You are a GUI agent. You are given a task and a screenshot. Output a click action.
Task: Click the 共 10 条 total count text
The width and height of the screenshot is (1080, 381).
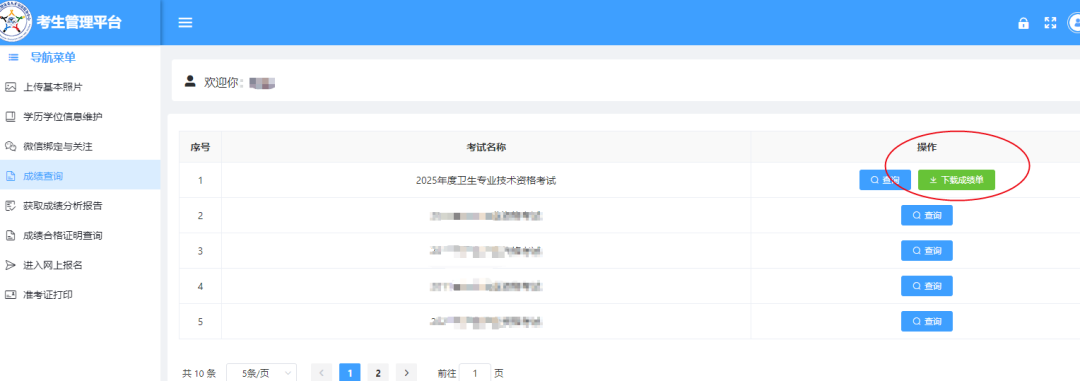pyautogui.click(x=199, y=373)
